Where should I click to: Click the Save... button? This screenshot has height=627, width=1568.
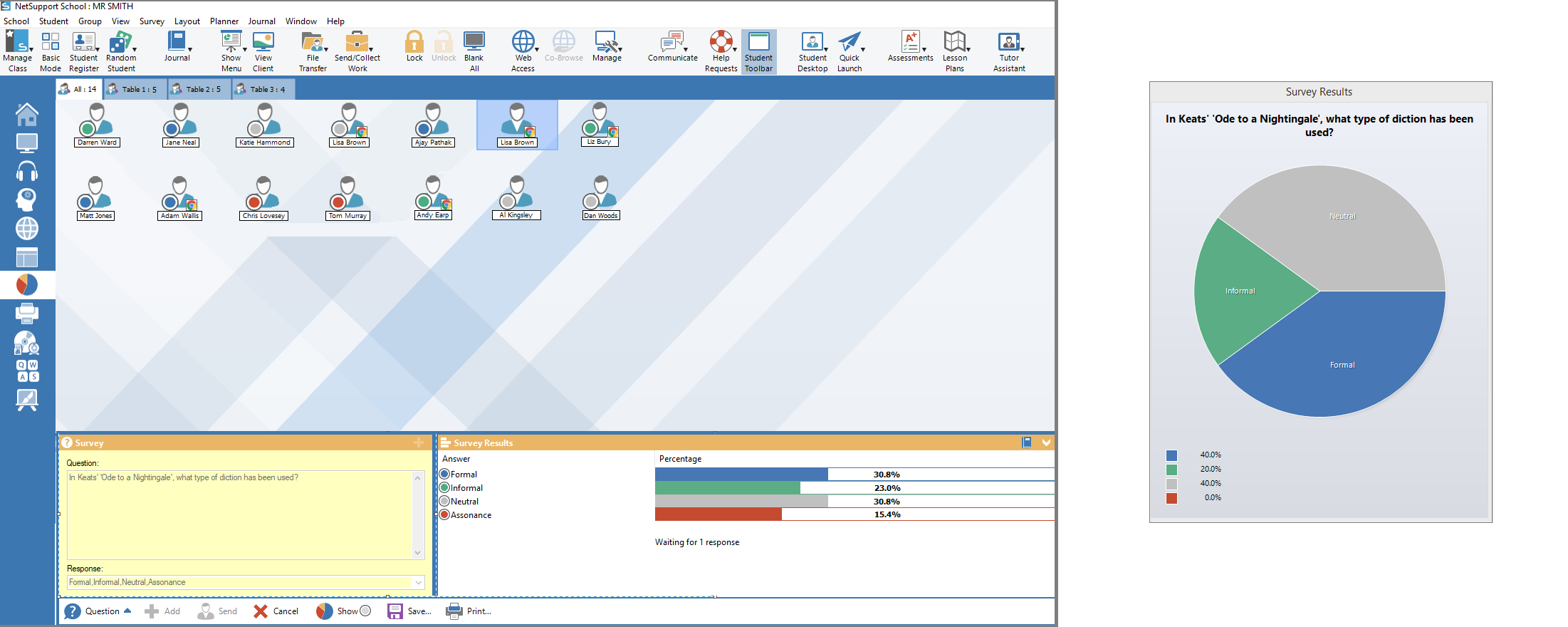click(409, 611)
